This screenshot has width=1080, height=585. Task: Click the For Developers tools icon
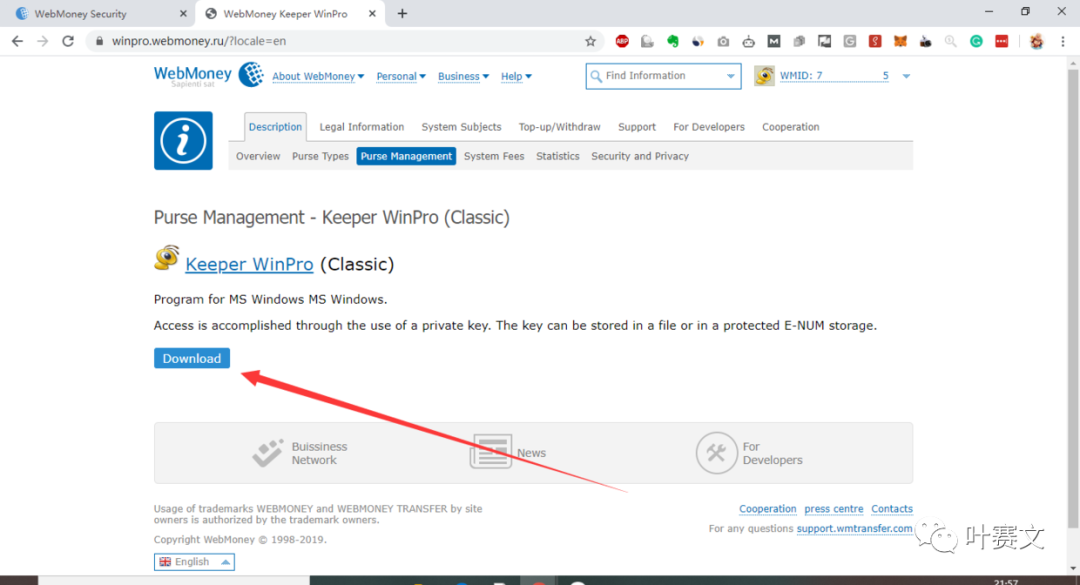coord(716,453)
